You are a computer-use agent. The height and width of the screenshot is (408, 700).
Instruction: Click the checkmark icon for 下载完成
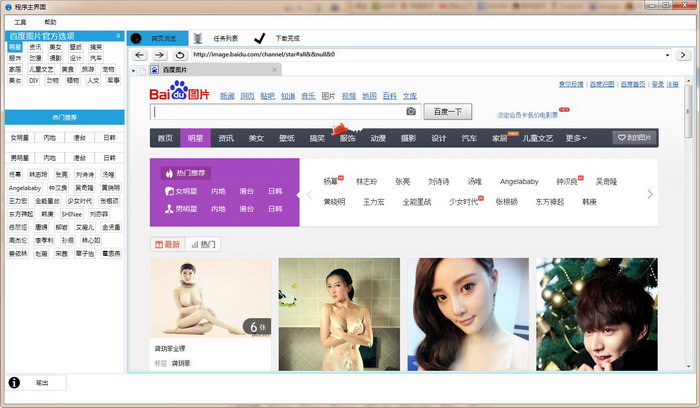click(x=259, y=38)
